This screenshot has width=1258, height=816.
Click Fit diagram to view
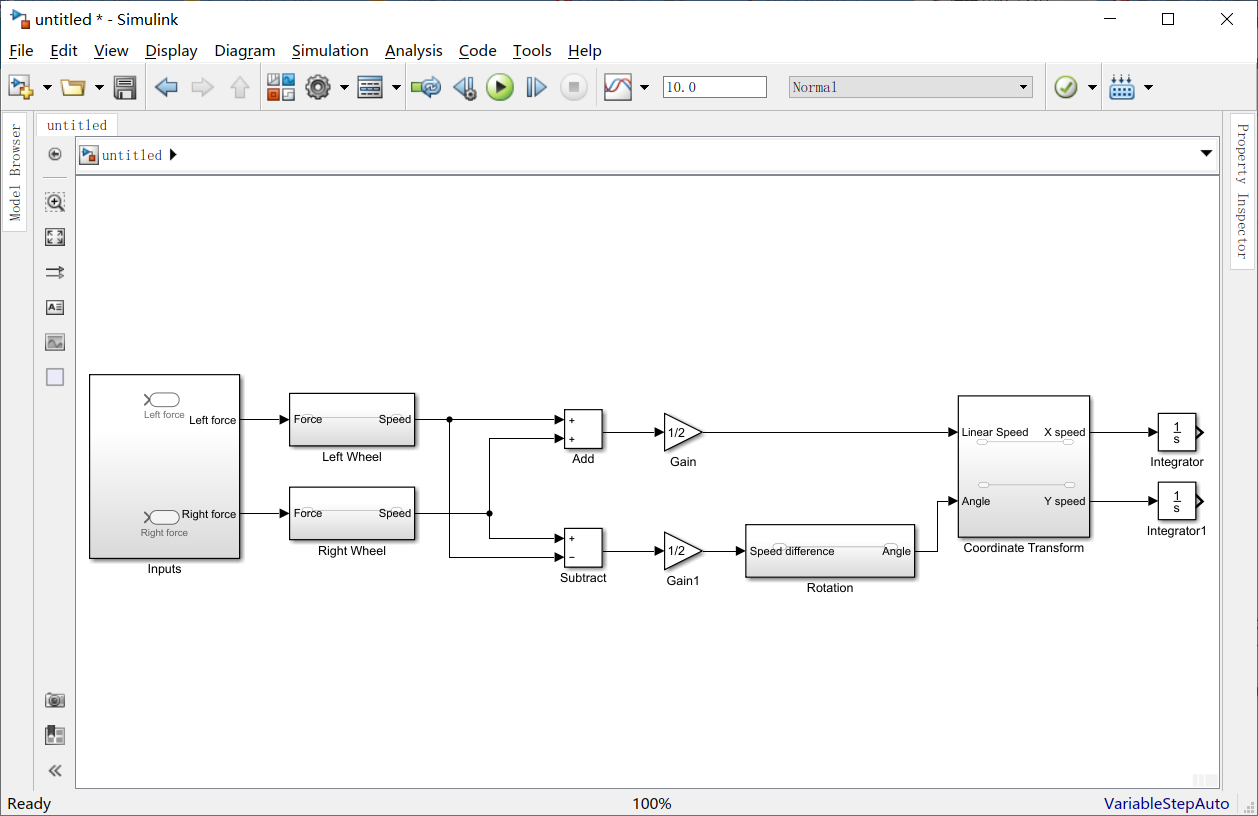coord(55,237)
